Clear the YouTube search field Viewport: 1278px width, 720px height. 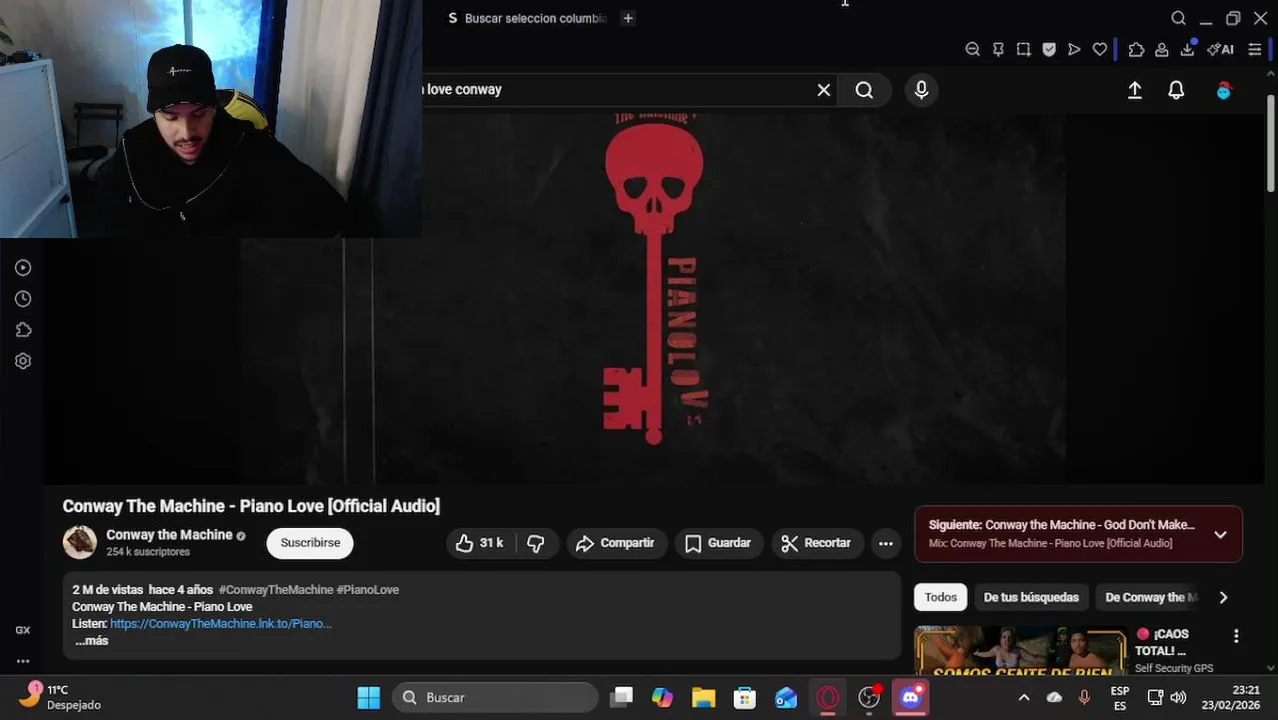824,90
